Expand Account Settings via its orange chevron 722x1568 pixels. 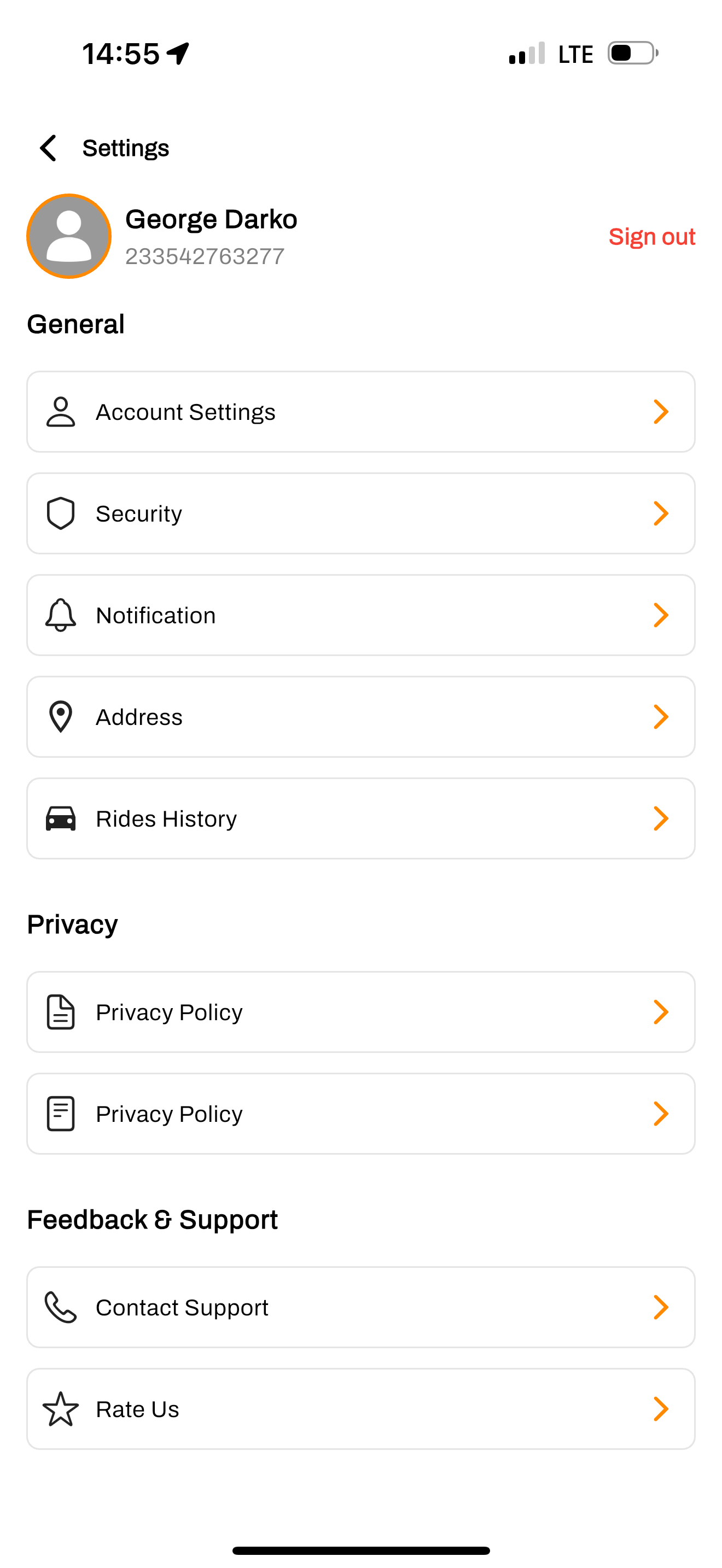coord(661,412)
